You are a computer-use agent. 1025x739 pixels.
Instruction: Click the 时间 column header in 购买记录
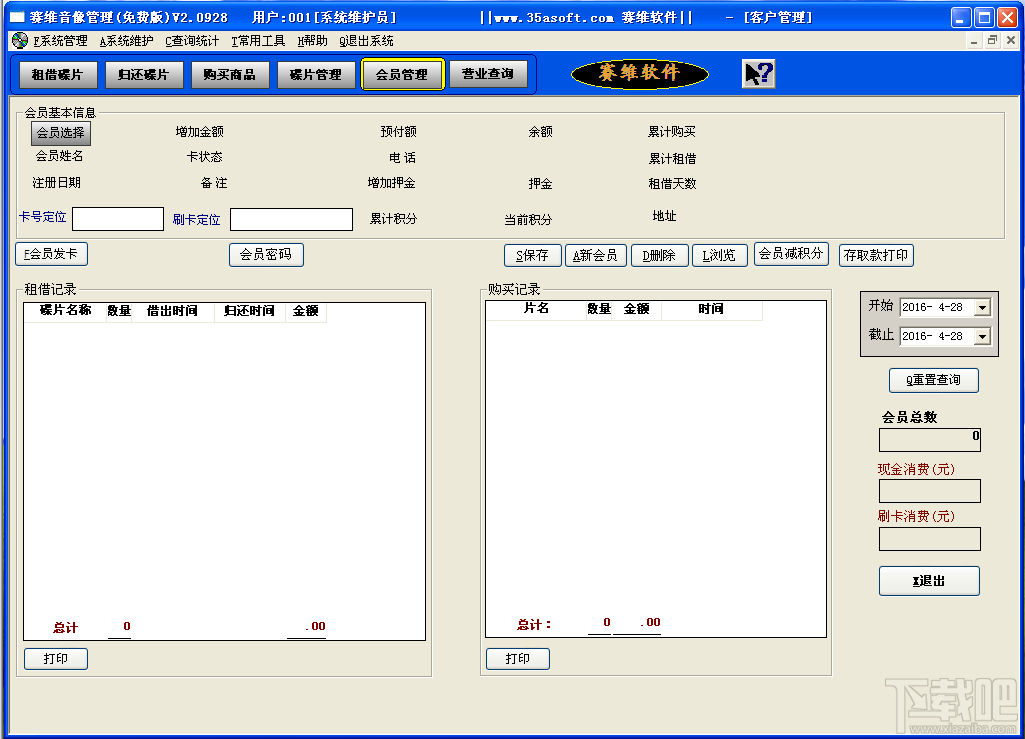(711, 309)
